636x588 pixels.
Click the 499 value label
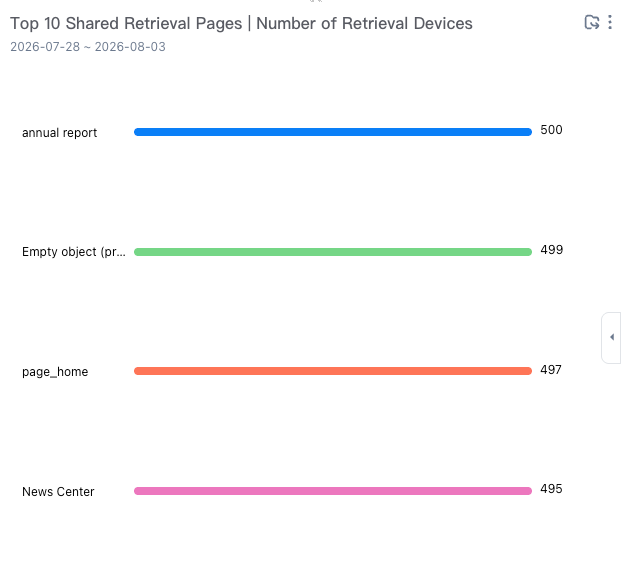tap(551, 250)
